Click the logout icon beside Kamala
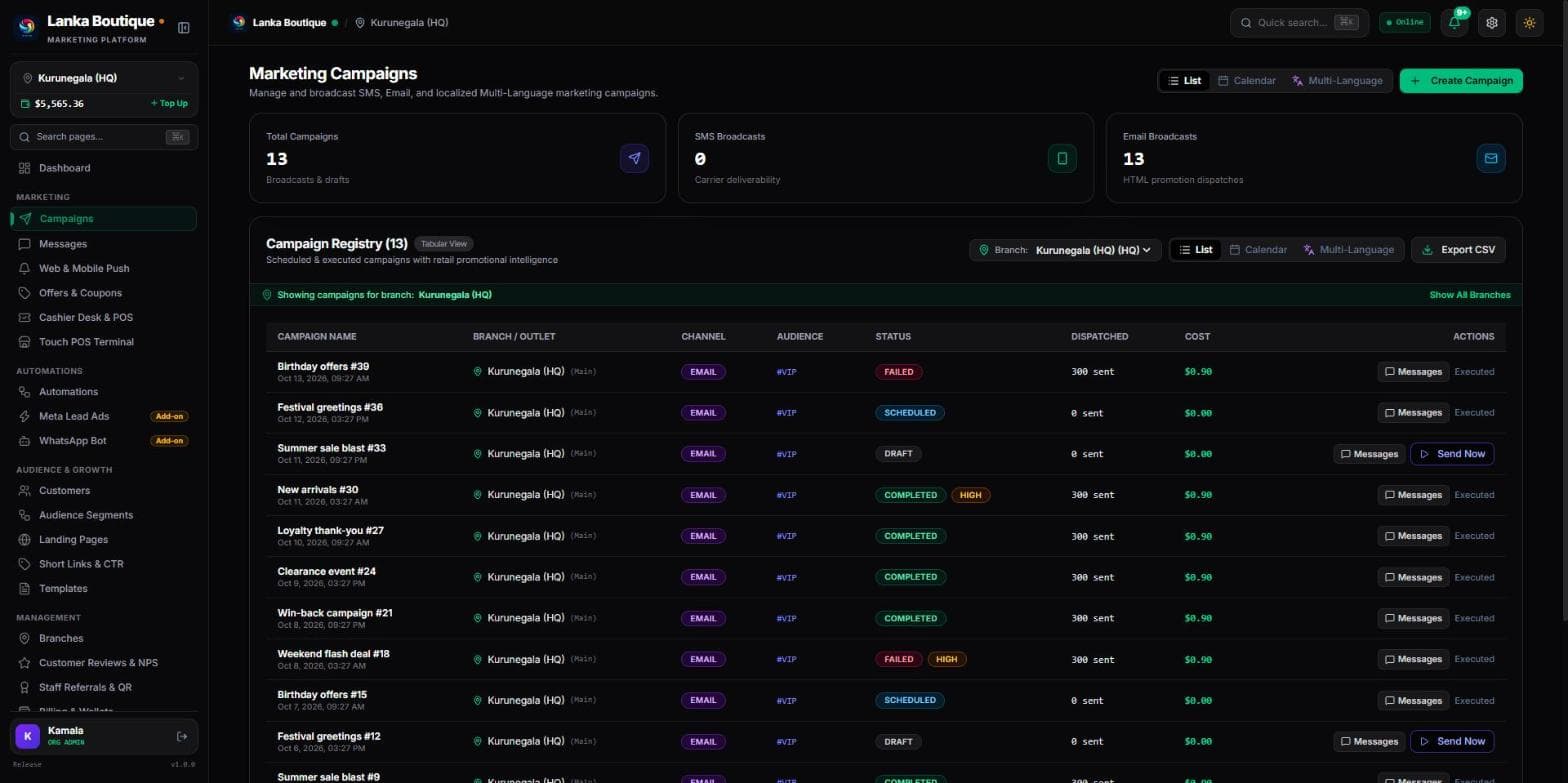This screenshot has height=783, width=1568. (x=182, y=737)
